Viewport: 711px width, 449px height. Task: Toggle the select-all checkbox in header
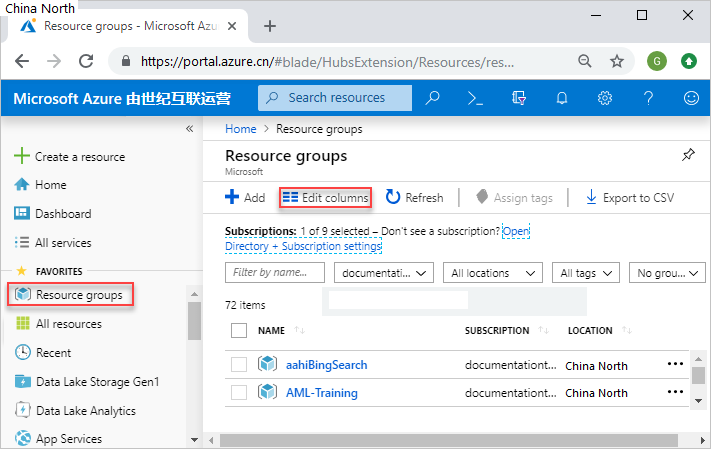239,331
